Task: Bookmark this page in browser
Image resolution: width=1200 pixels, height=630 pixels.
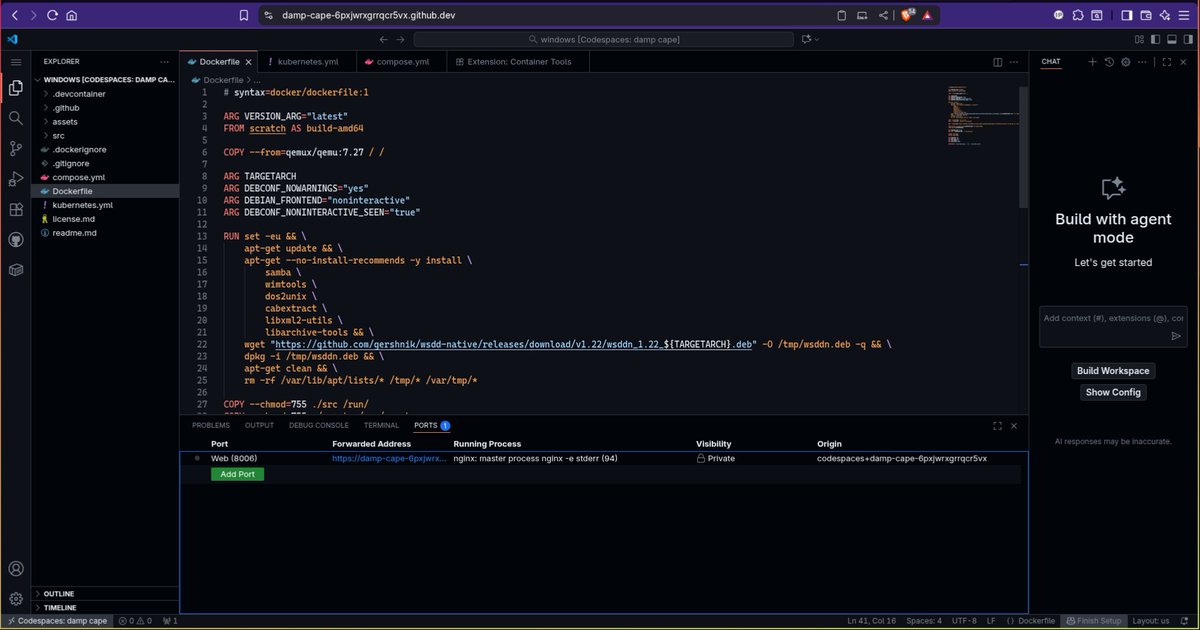Action: pyautogui.click(x=245, y=15)
